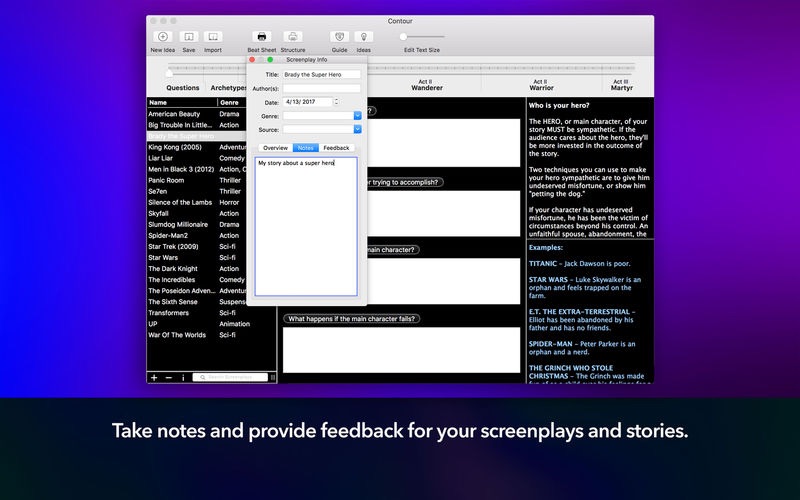
Task: Switch to the Overview tab
Action: point(276,148)
